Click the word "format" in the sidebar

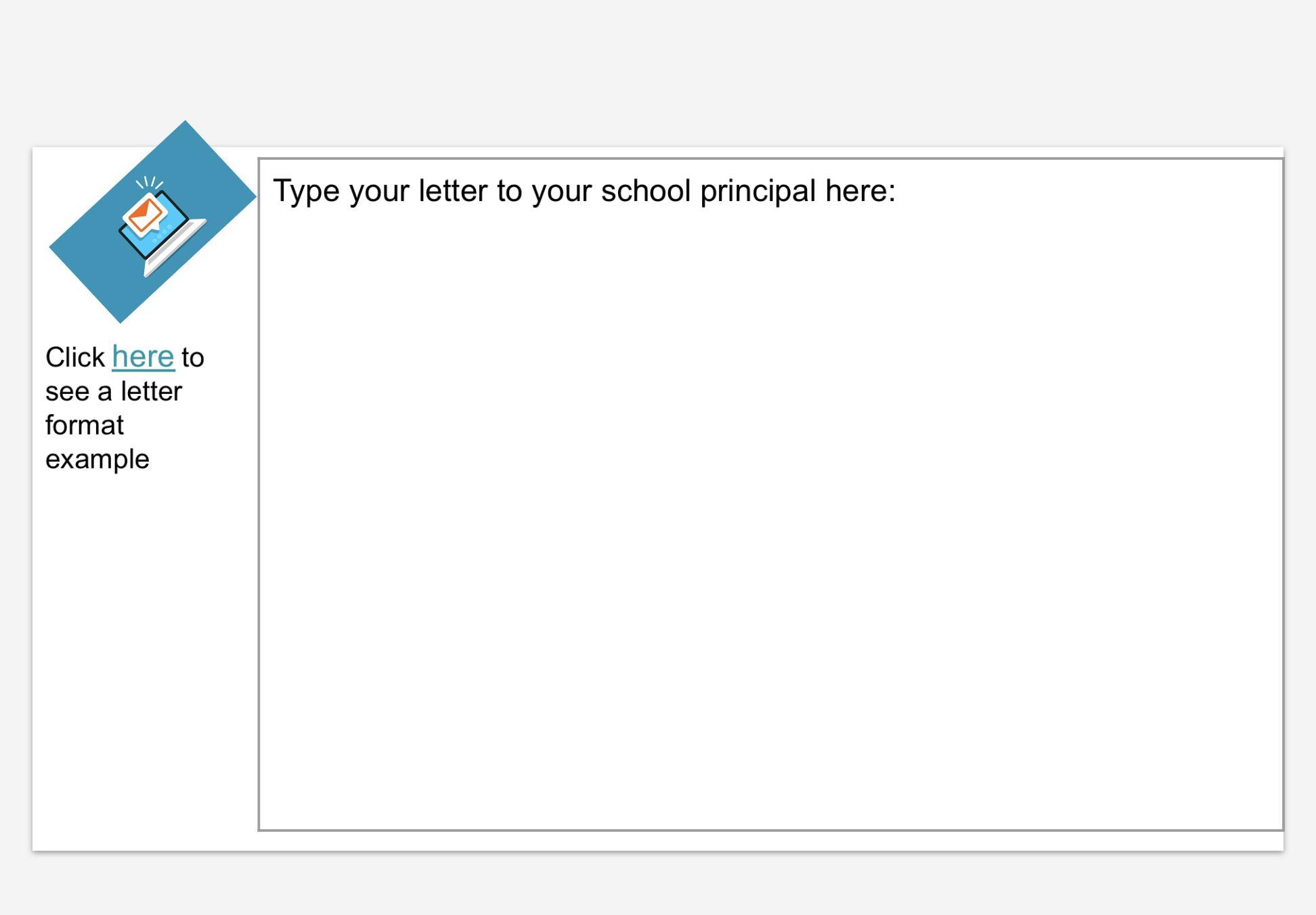tap(85, 426)
